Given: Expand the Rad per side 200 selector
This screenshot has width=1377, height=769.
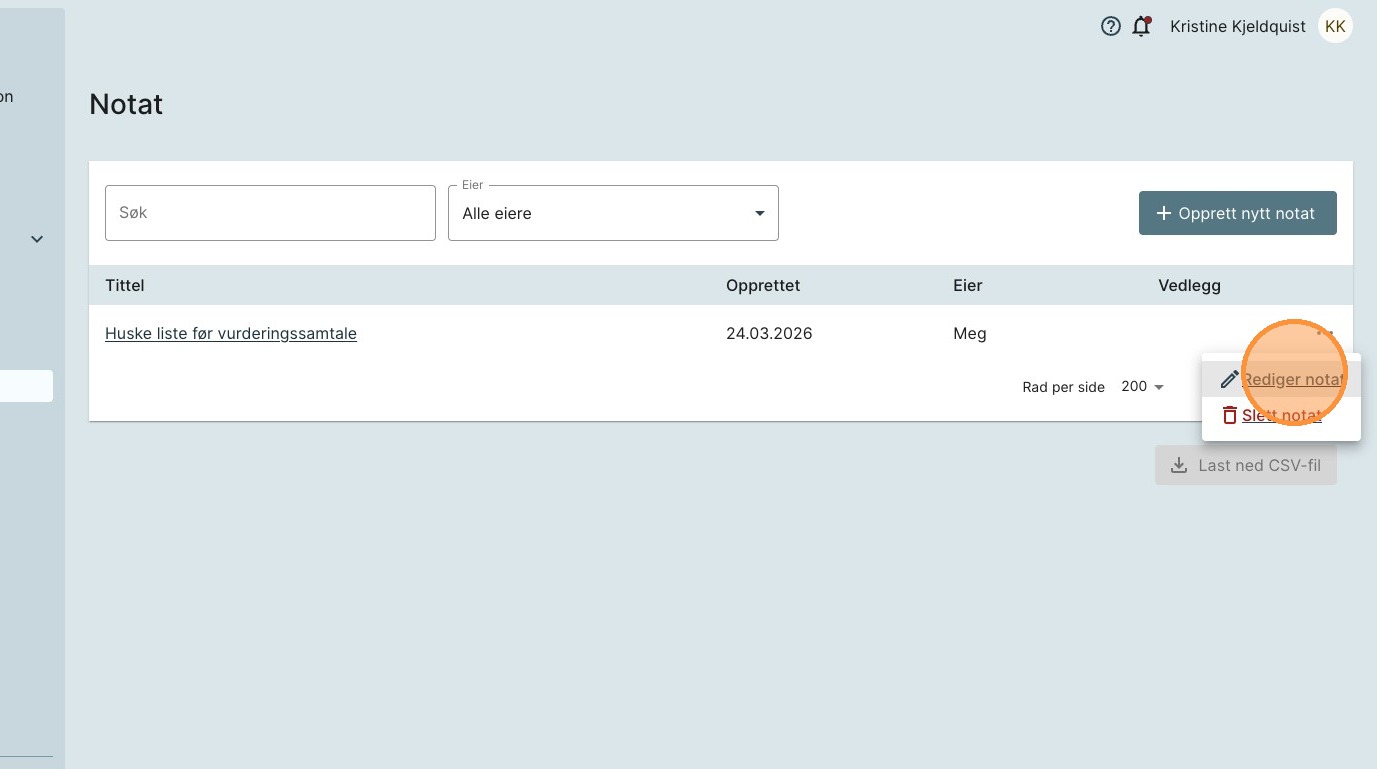Looking at the screenshot, I should tap(1143, 387).
